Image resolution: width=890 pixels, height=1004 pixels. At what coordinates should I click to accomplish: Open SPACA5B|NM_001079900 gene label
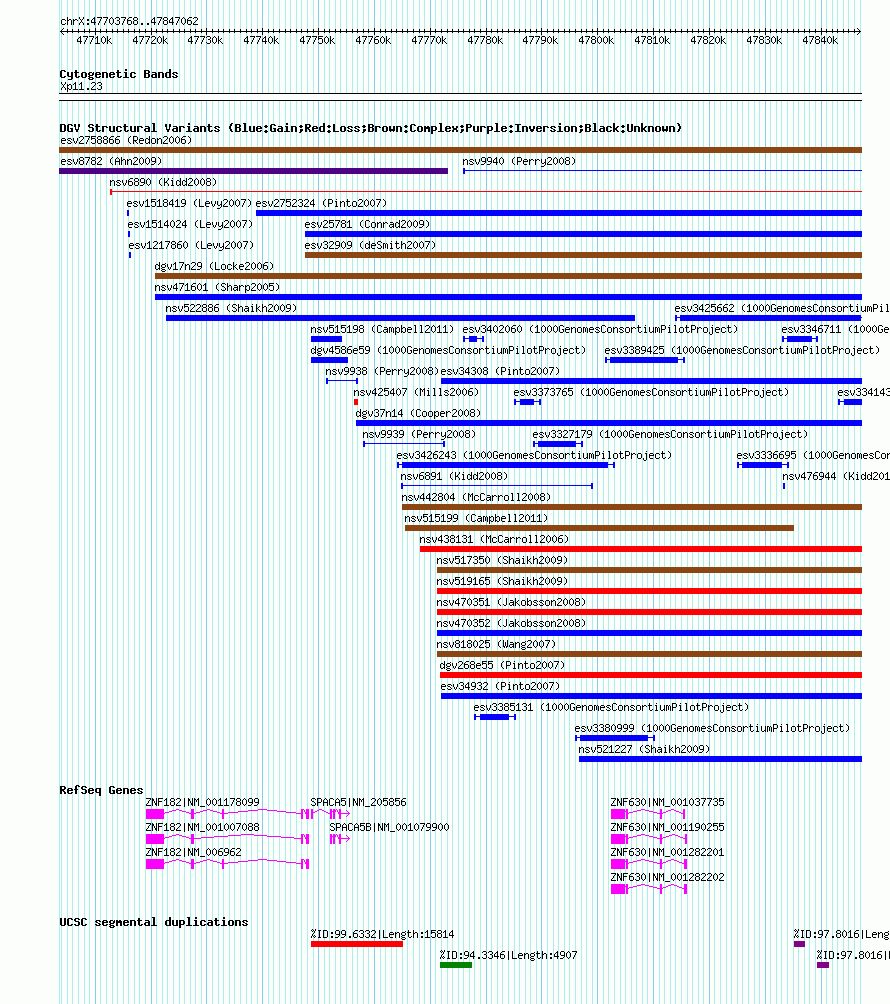click(x=389, y=827)
